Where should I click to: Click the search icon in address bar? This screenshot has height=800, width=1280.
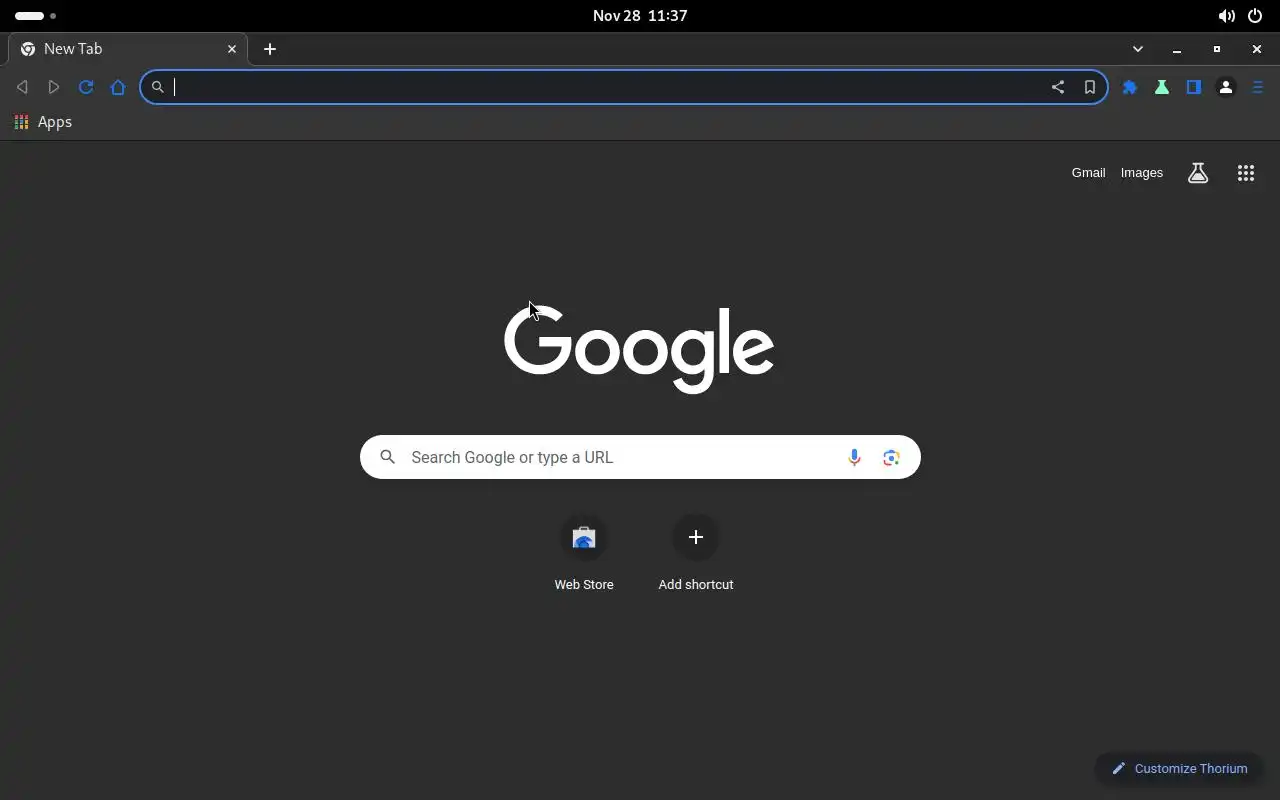(157, 87)
